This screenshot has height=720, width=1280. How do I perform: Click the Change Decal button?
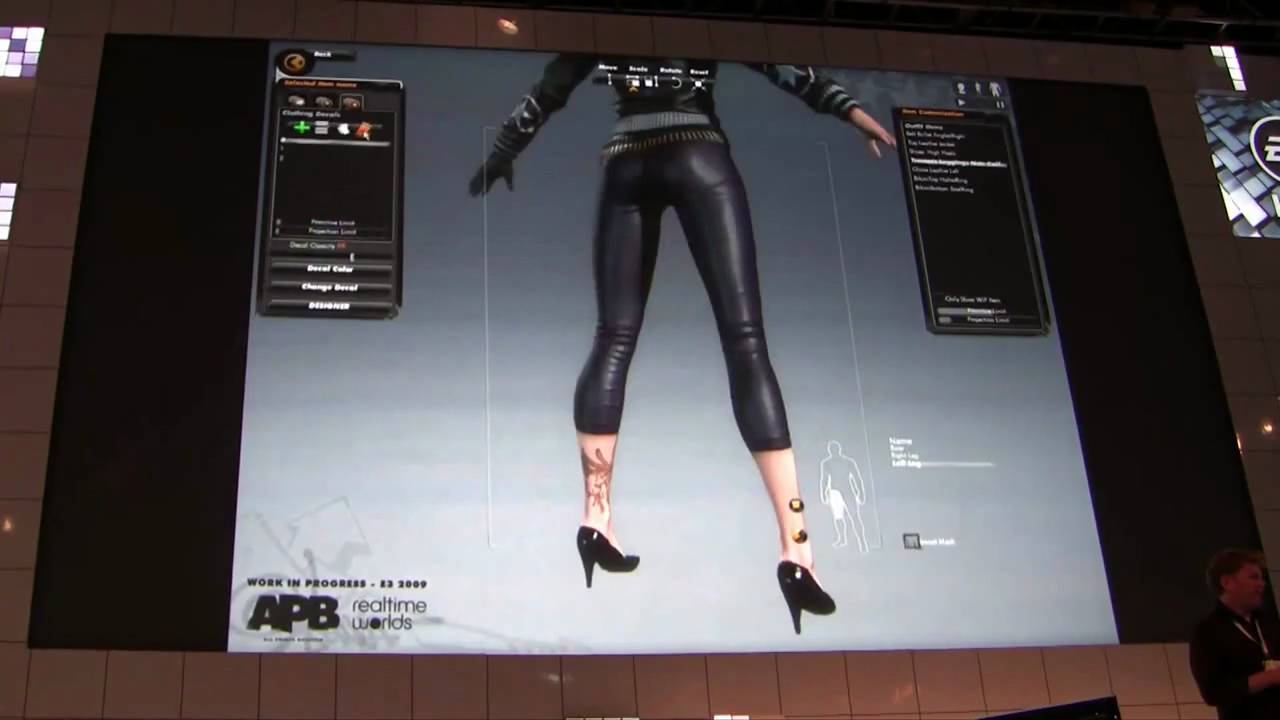click(330, 287)
